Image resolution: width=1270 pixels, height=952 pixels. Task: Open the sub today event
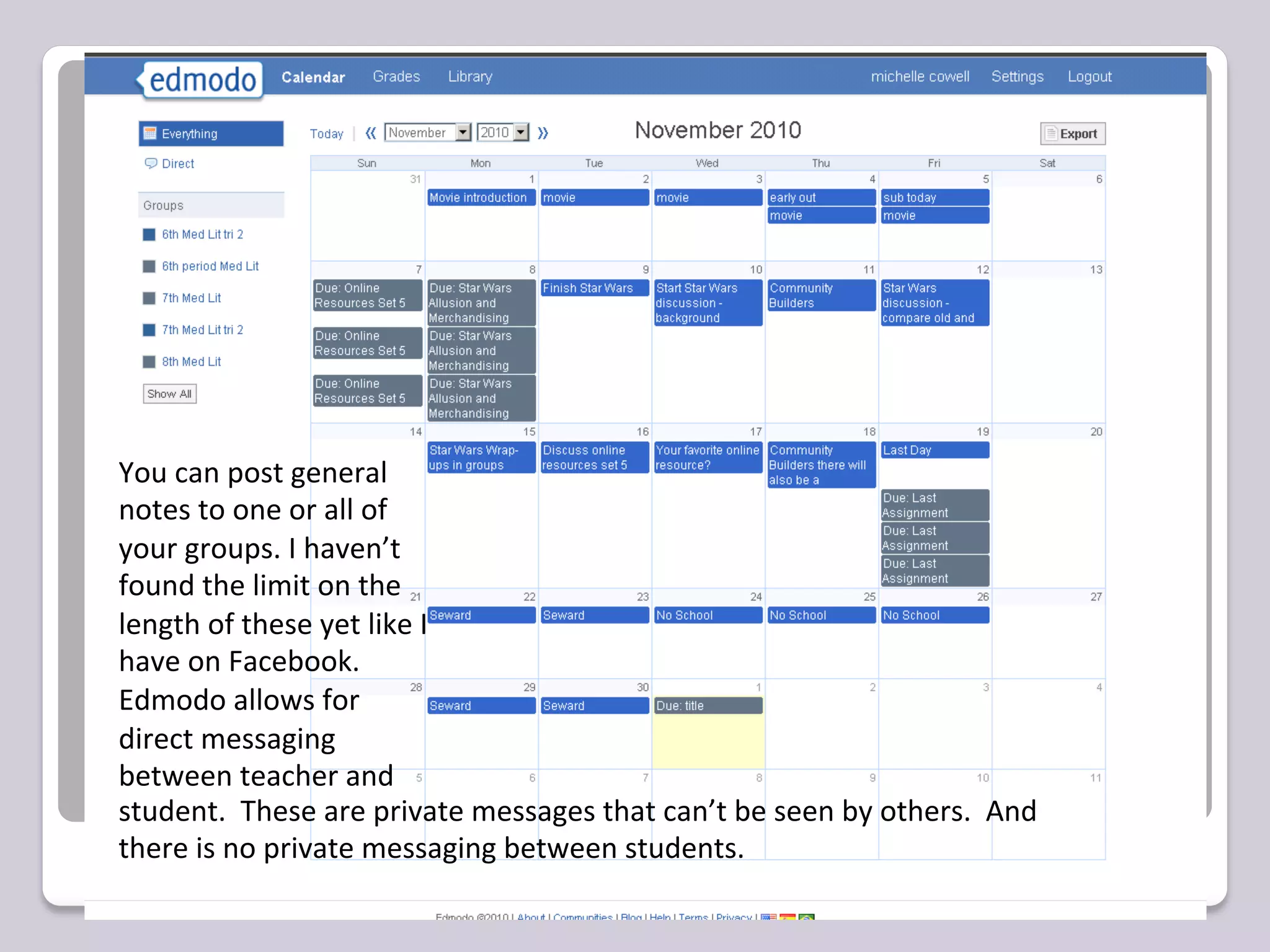pos(935,198)
